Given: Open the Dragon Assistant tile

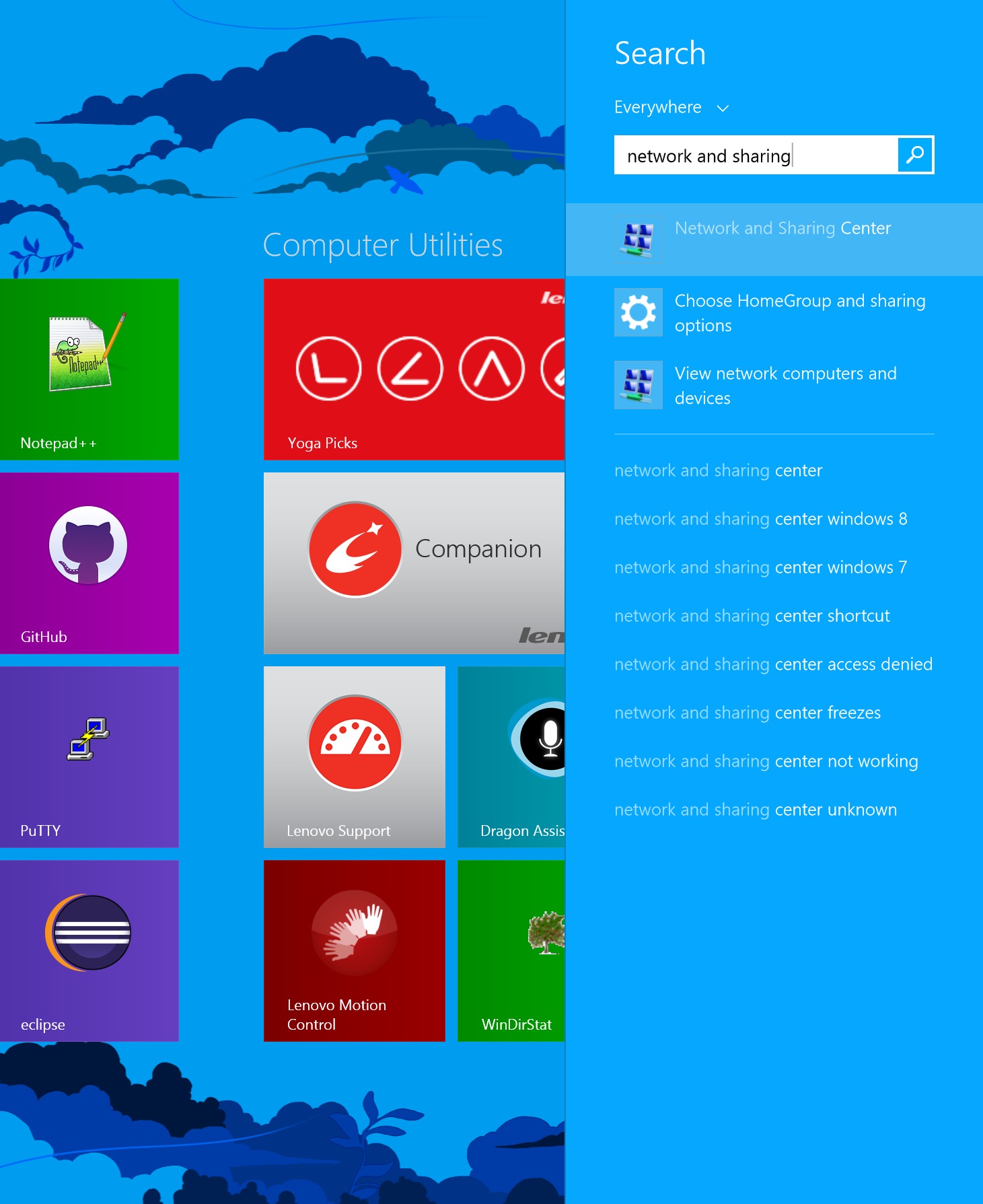Looking at the screenshot, I should [511, 757].
